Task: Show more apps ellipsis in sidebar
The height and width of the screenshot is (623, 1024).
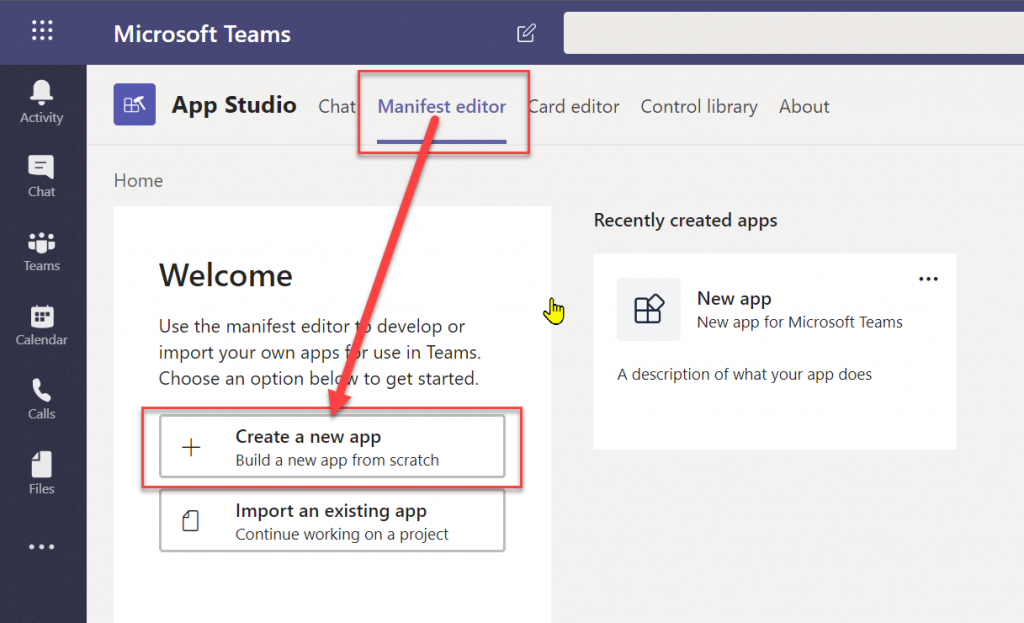Action: pyautogui.click(x=42, y=547)
